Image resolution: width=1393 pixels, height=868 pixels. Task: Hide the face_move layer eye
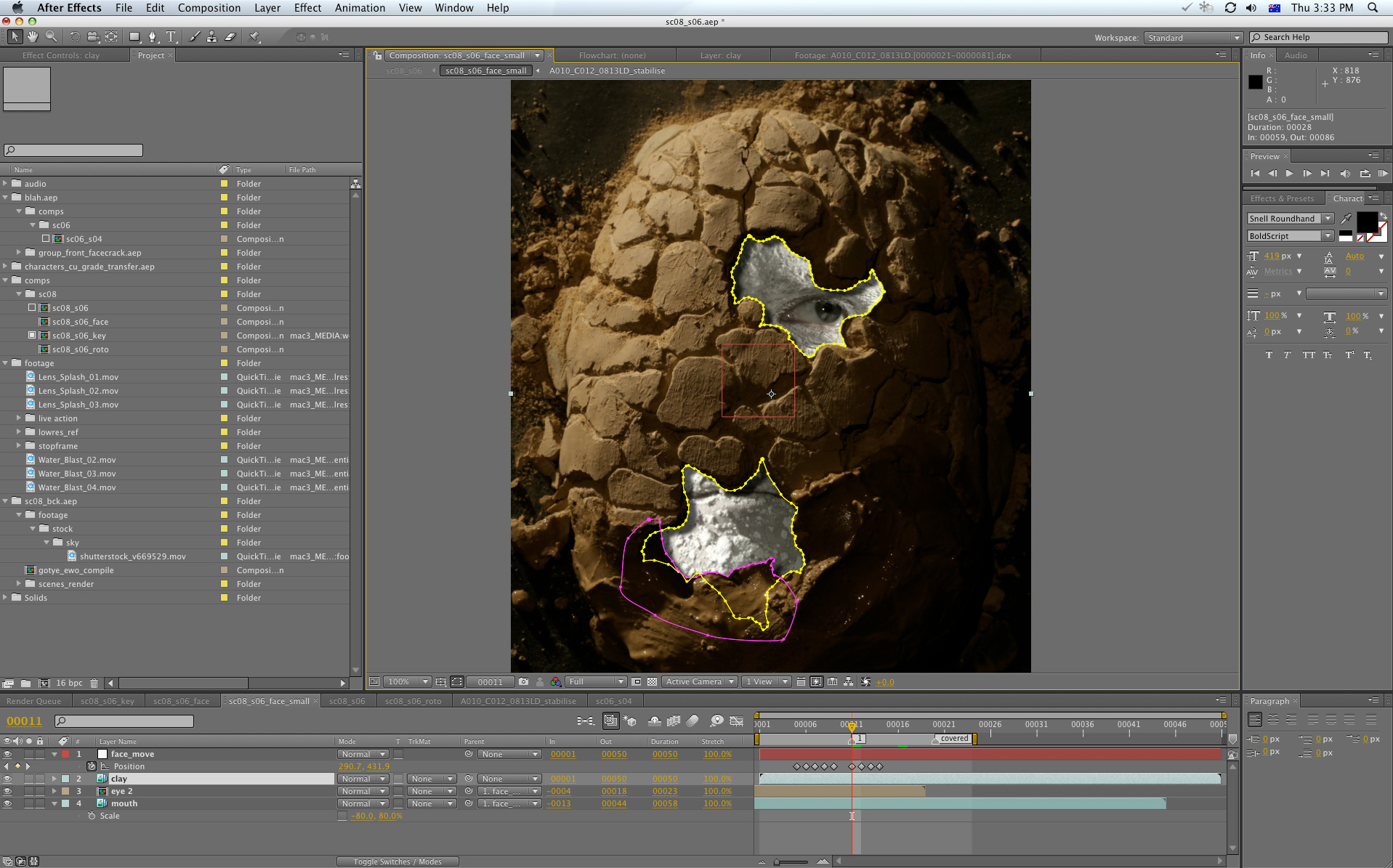pyautogui.click(x=7, y=754)
